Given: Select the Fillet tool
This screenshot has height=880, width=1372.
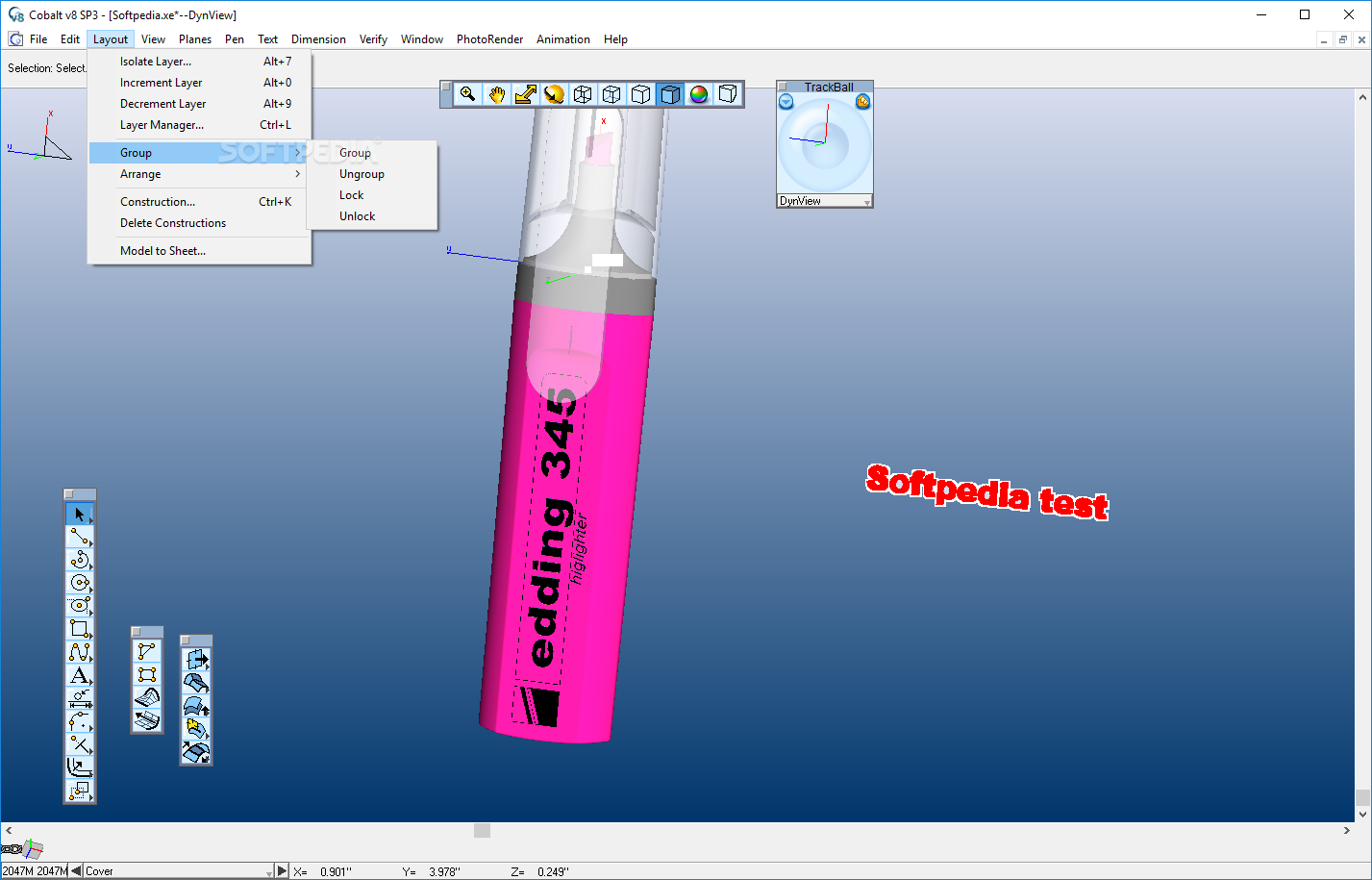Looking at the screenshot, I should pyautogui.click(x=80, y=721).
